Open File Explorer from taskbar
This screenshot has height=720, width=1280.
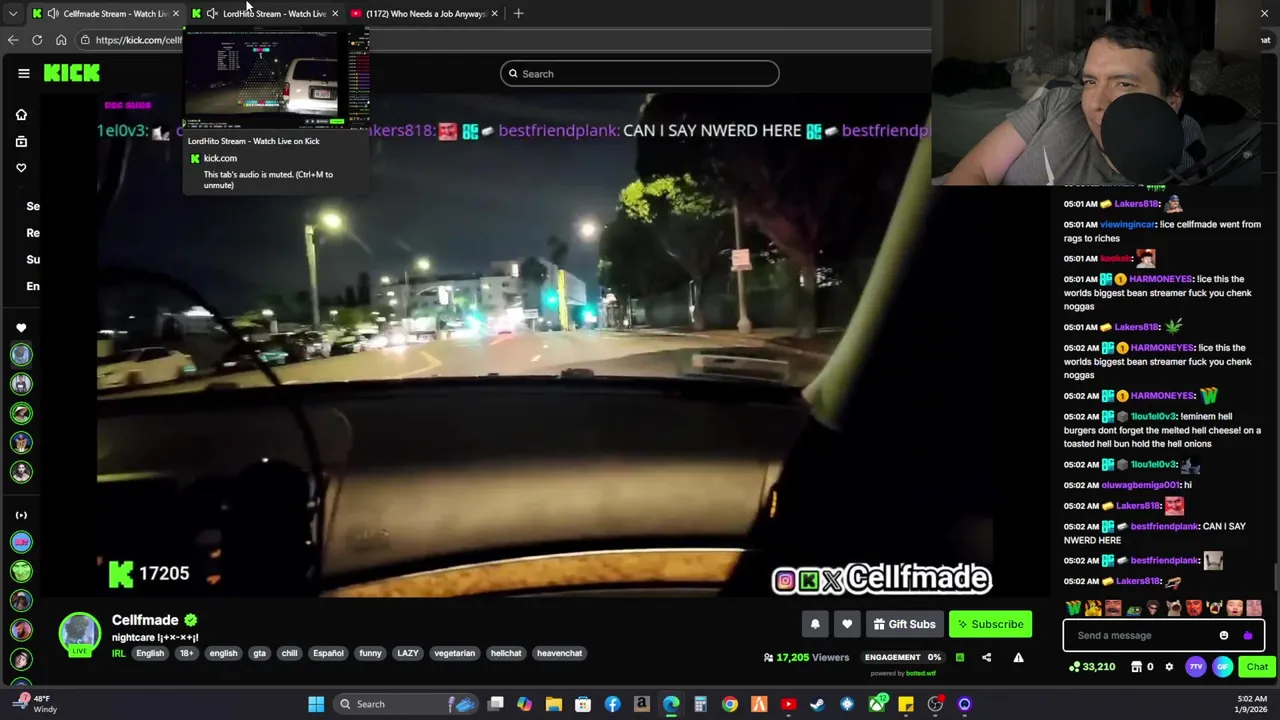(554, 704)
